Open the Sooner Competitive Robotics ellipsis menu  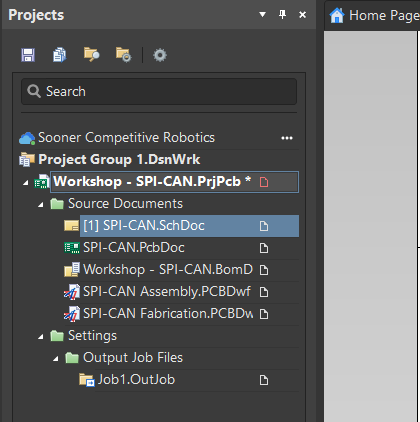[x=287, y=138]
